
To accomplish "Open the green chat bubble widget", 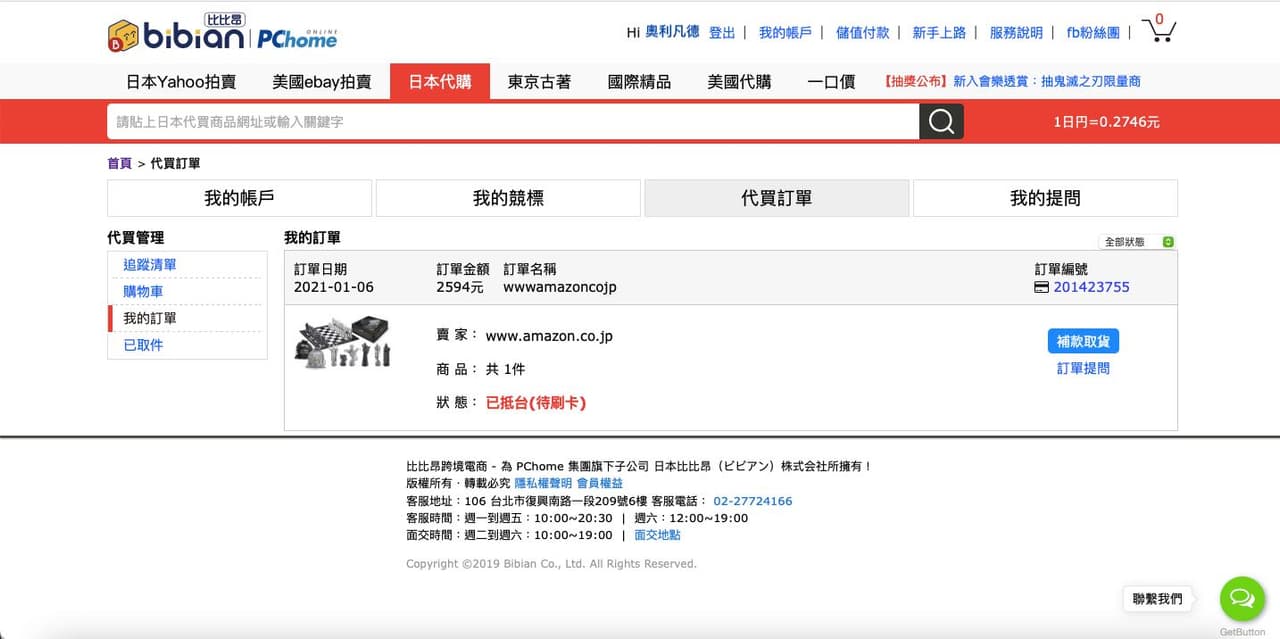I will point(1242,598).
